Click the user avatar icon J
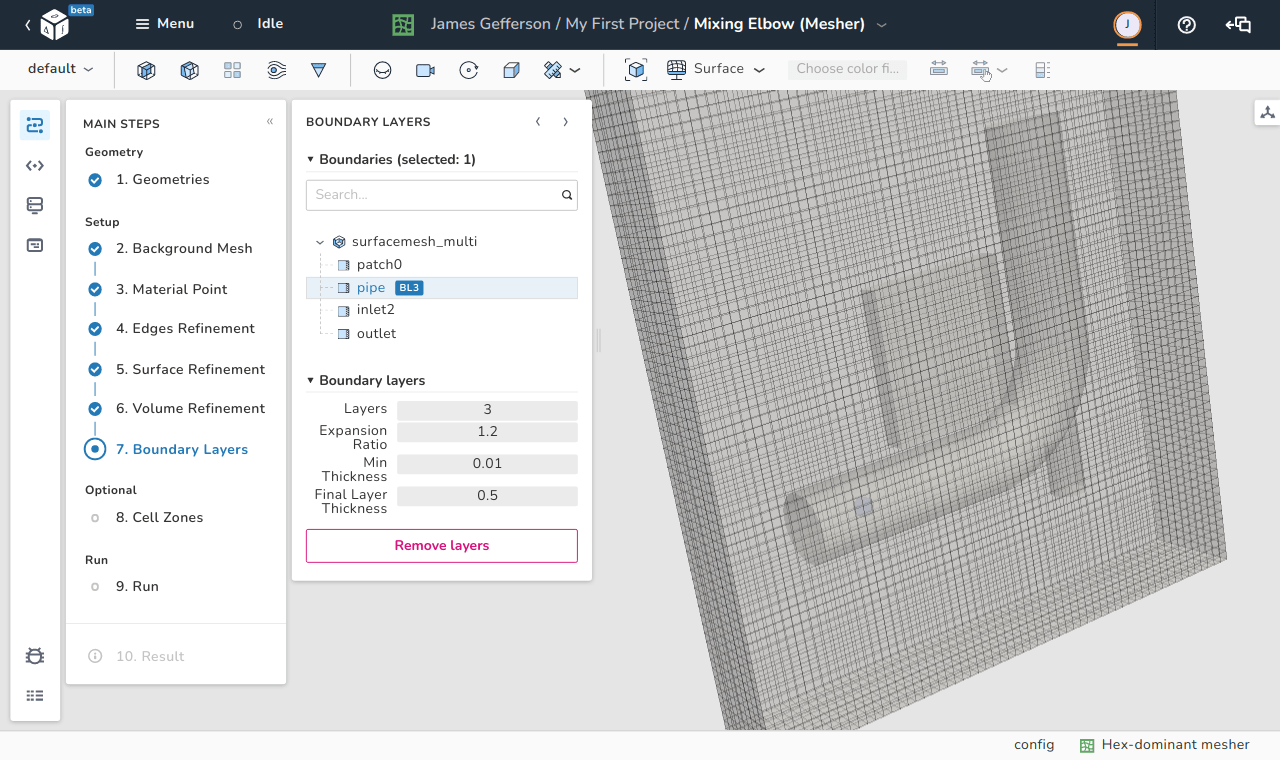 coord(1128,25)
